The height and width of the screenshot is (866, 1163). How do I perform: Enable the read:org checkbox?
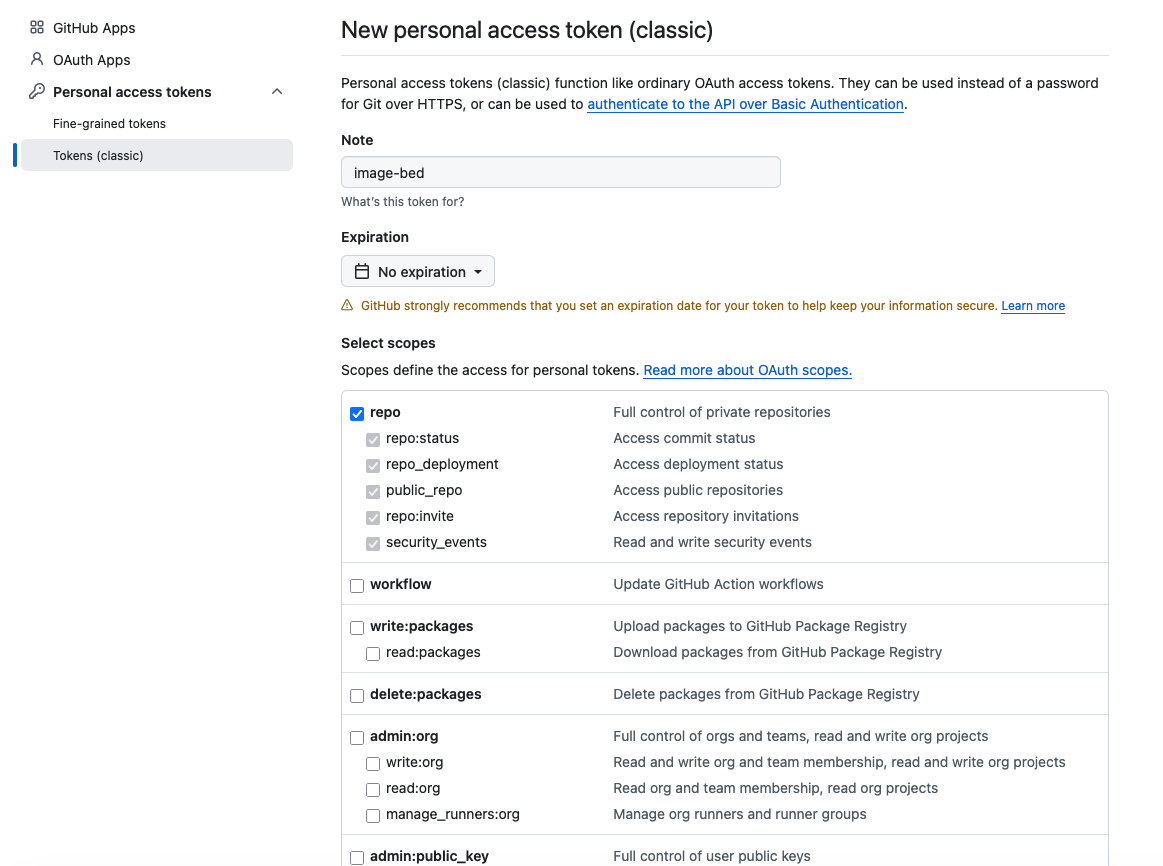coord(373,789)
